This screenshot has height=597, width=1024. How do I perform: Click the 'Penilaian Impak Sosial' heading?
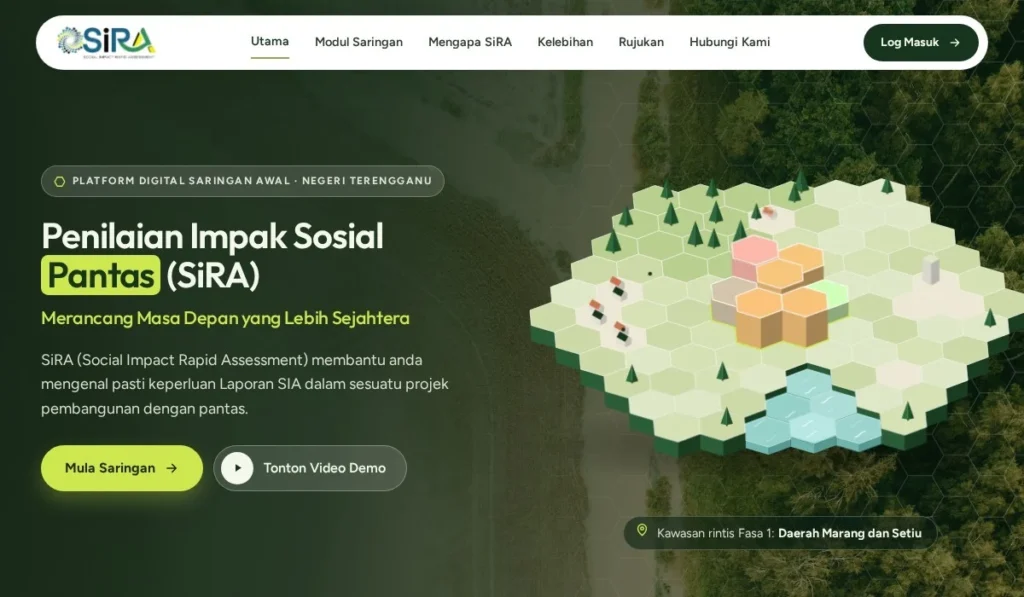(212, 236)
